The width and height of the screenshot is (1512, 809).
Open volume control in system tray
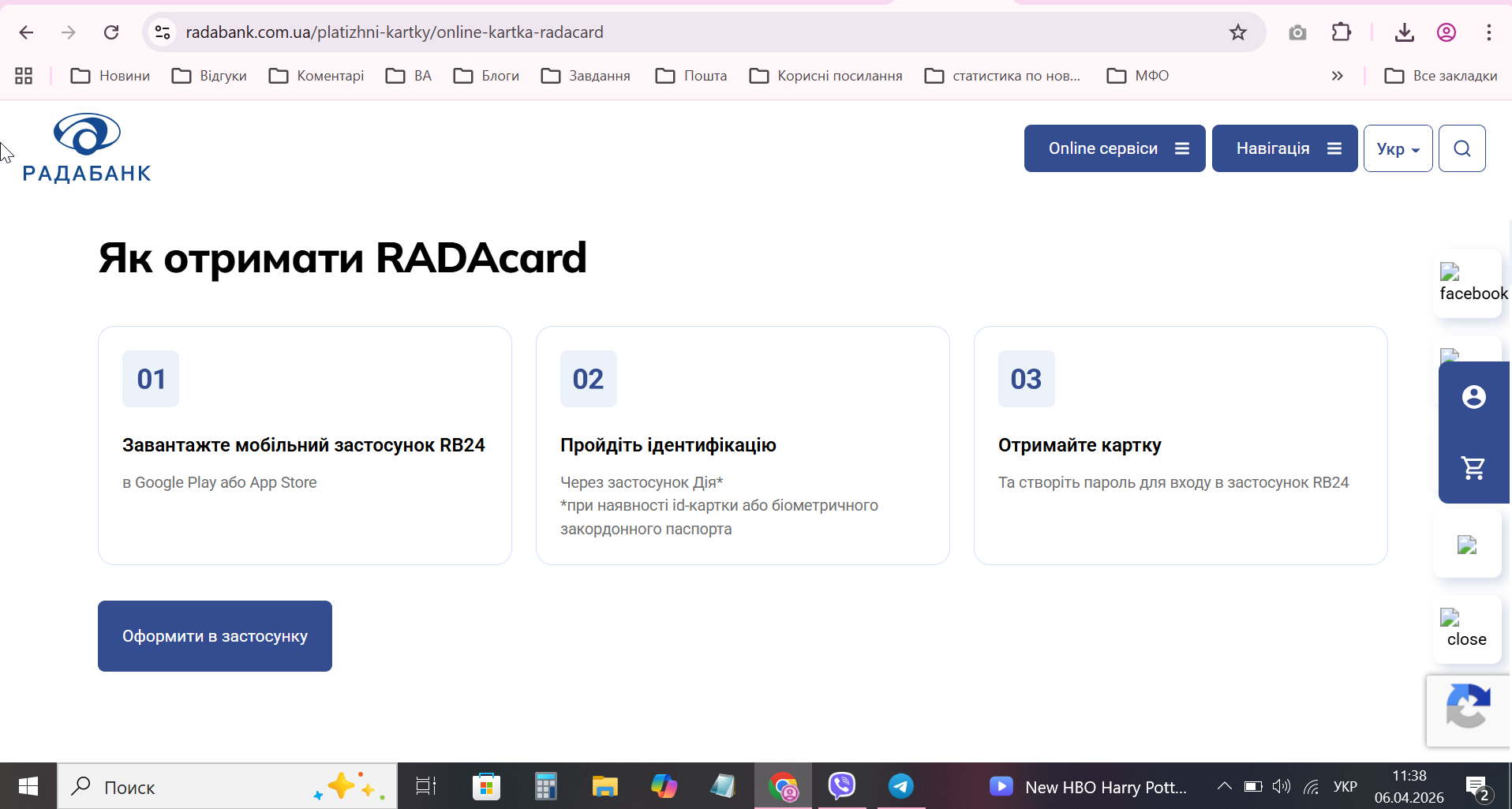click(x=1282, y=786)
